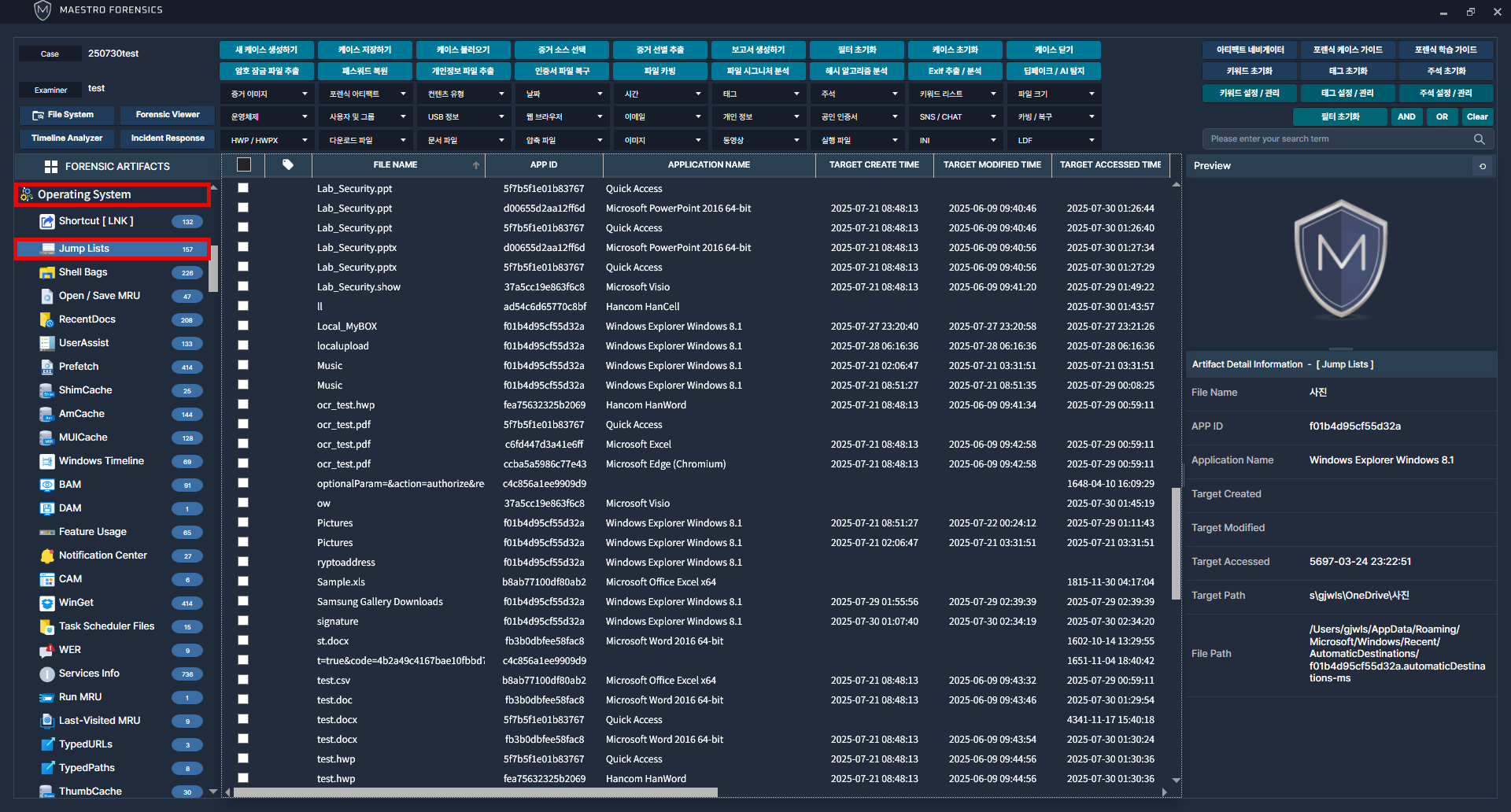The width and height of the screenshot is (1511, 812).
Task: Click the WinGet icon
Action: point(47,603)
